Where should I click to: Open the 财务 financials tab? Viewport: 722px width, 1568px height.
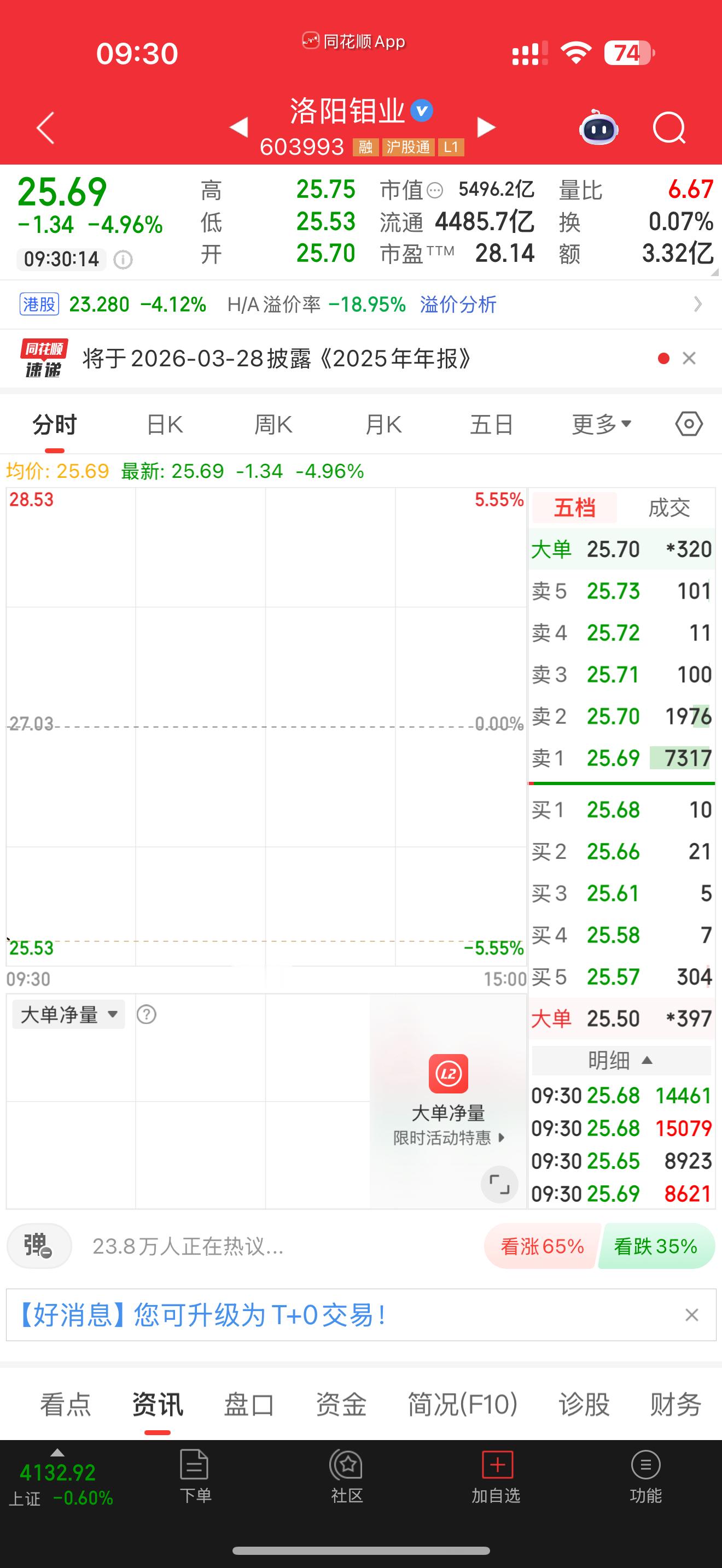click(676, 1405)
